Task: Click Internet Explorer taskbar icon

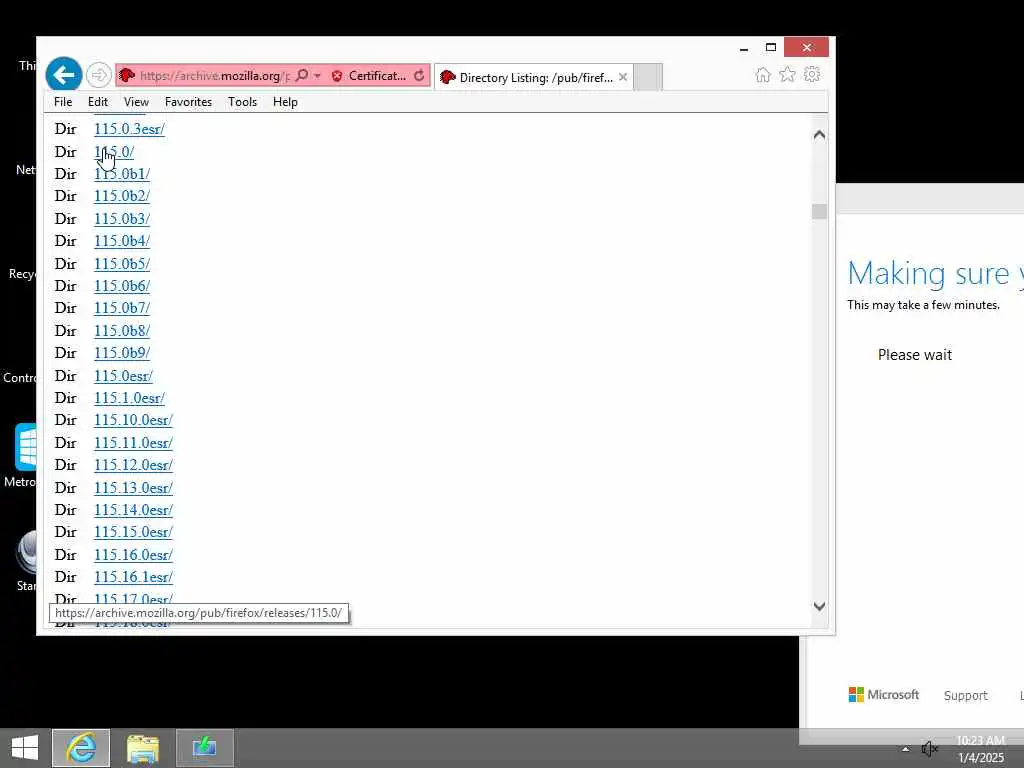Action: point(82,748)
